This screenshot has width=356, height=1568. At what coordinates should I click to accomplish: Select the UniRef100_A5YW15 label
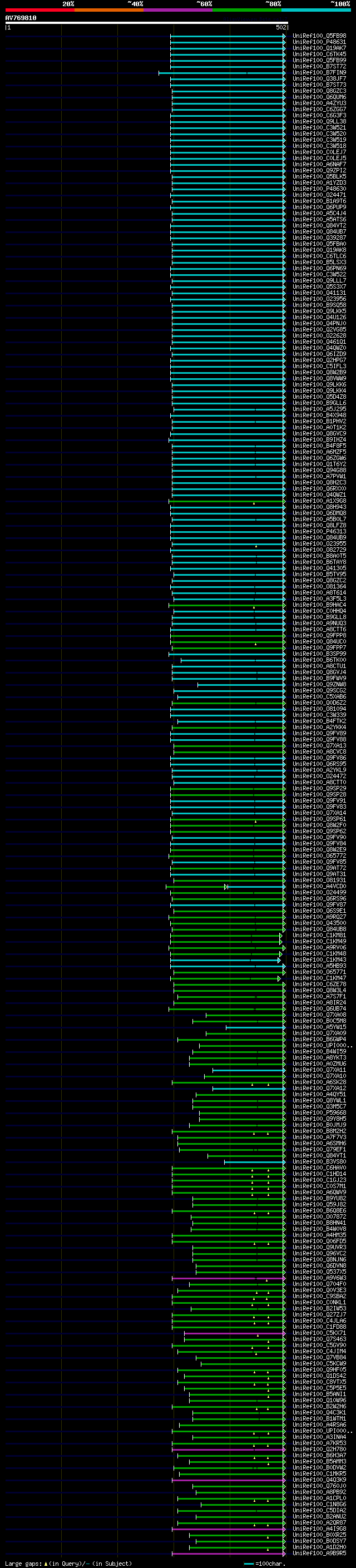tap(319, 1027)
